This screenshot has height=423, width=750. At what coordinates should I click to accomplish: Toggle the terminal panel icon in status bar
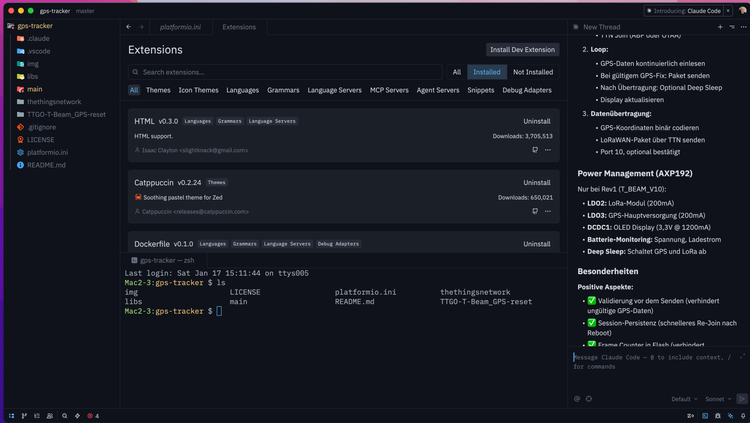[705, 416]
